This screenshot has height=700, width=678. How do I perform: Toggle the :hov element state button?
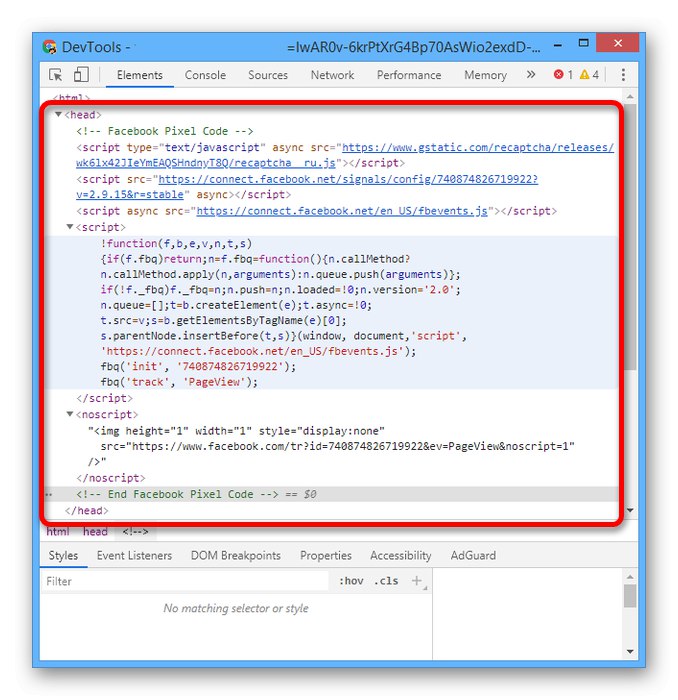[351, 581]
